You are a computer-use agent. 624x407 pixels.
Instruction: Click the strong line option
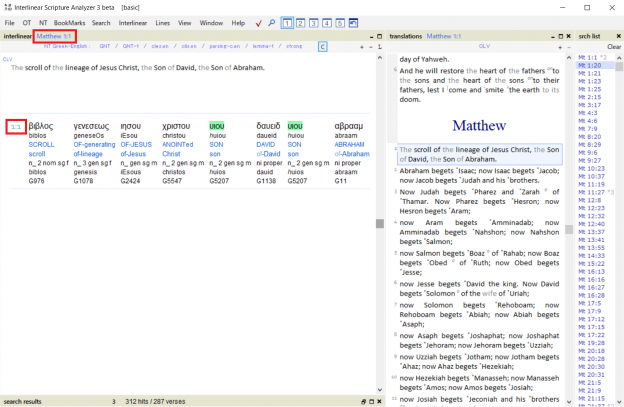tap(294, 47)
